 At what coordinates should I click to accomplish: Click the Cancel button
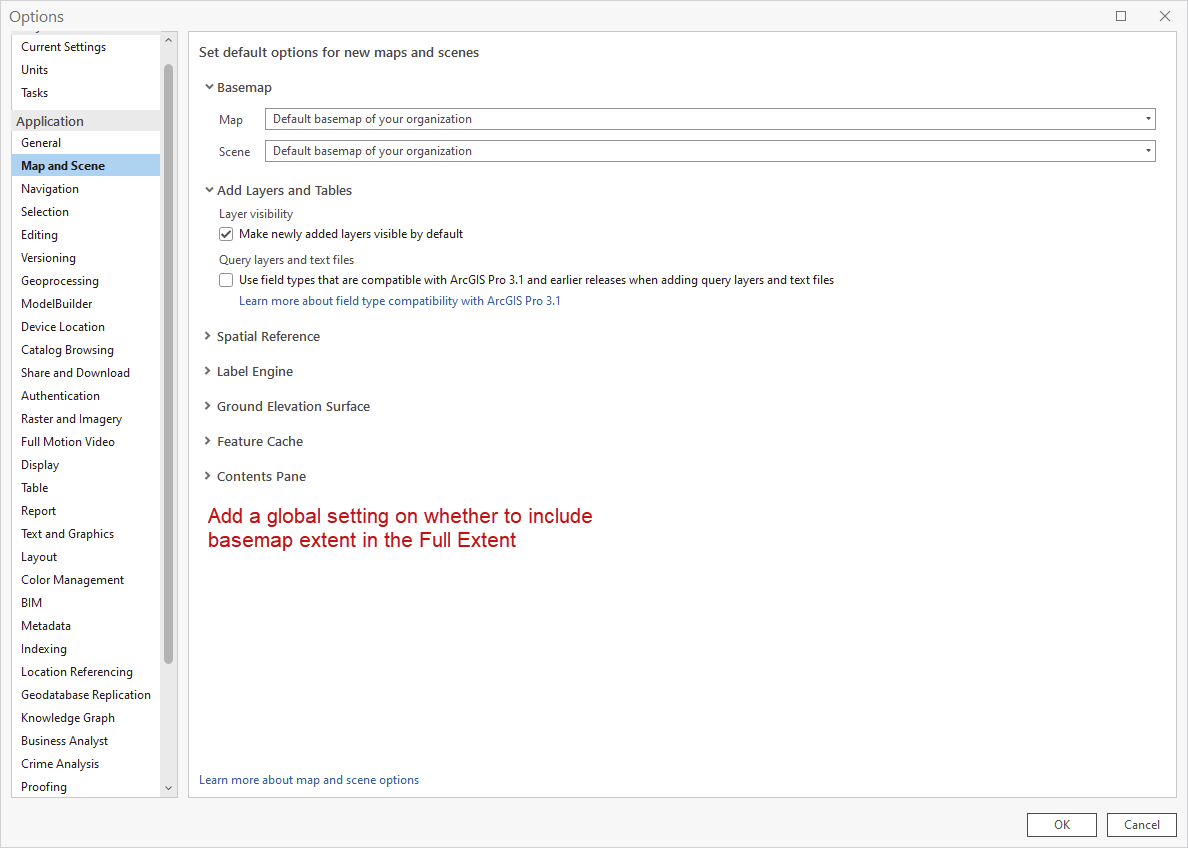[x=1142, y=825]
